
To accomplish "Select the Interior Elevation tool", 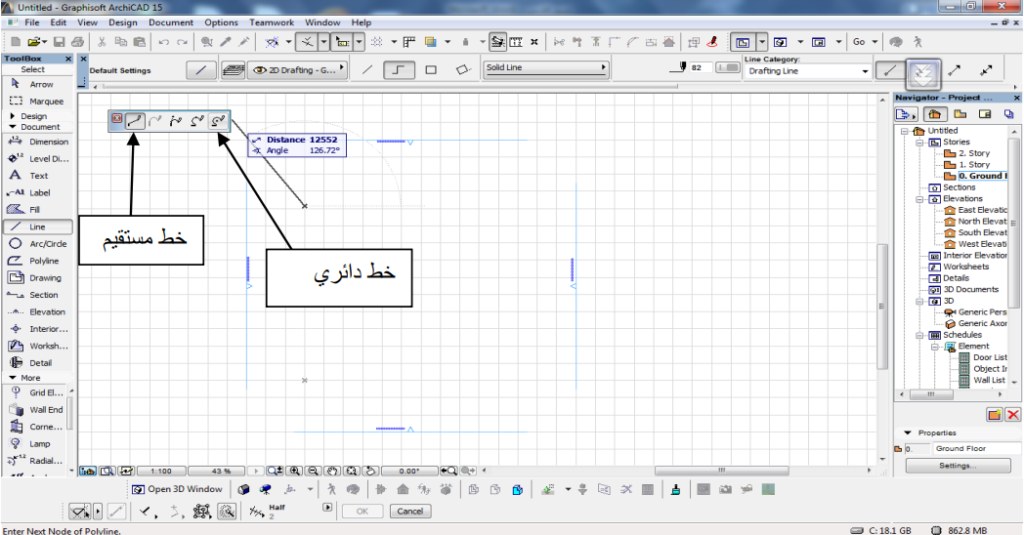I will pos(37,329).
